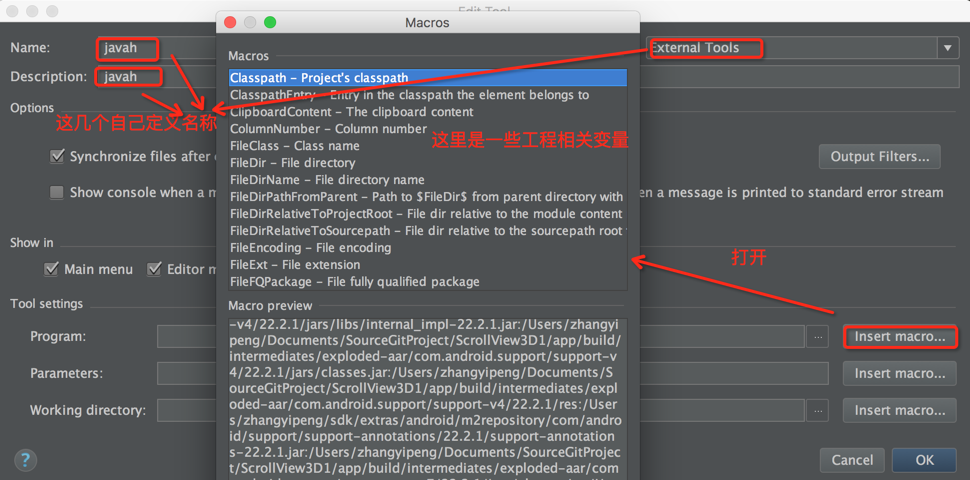Close the Macros dialog with red button
This screenshot has height=480, width=970.
[231, 22]
